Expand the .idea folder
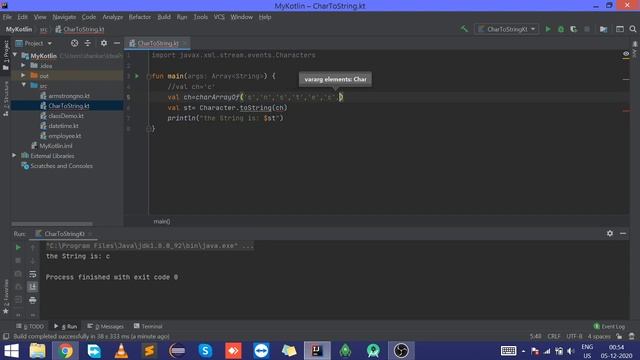Screen dimensions: 640x360 click(23, 65)
